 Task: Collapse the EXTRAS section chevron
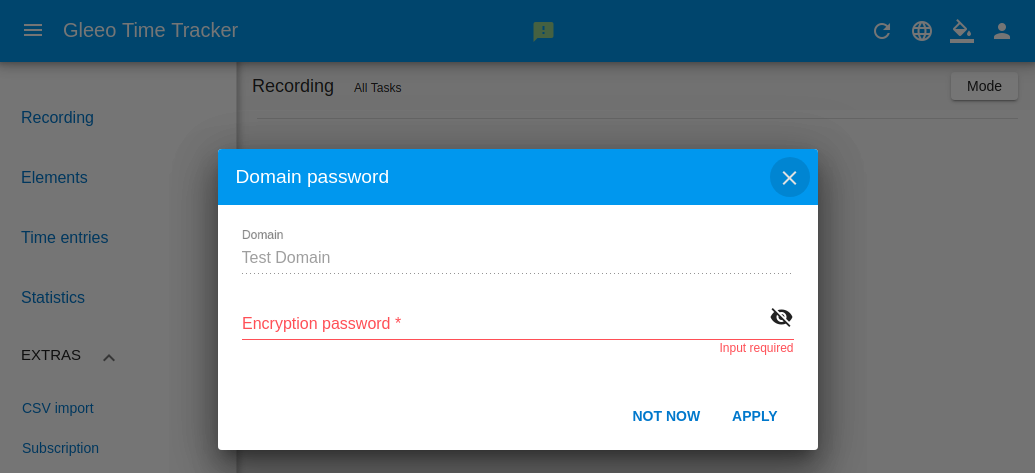click(109, 358)
